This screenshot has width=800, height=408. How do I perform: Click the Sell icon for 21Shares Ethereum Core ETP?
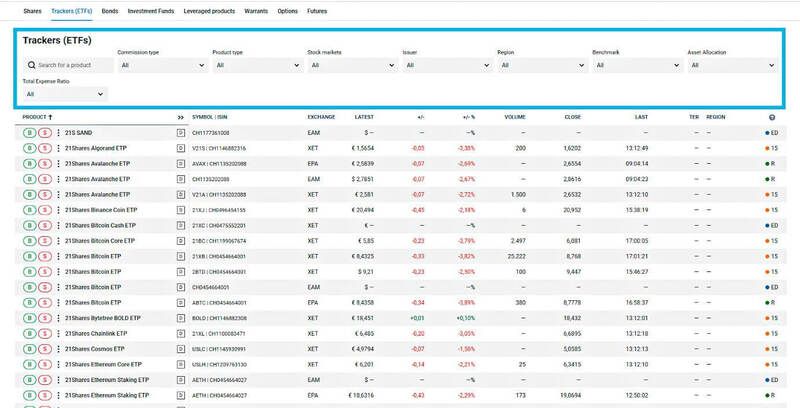pyautogui.click(x=45, y=365)
